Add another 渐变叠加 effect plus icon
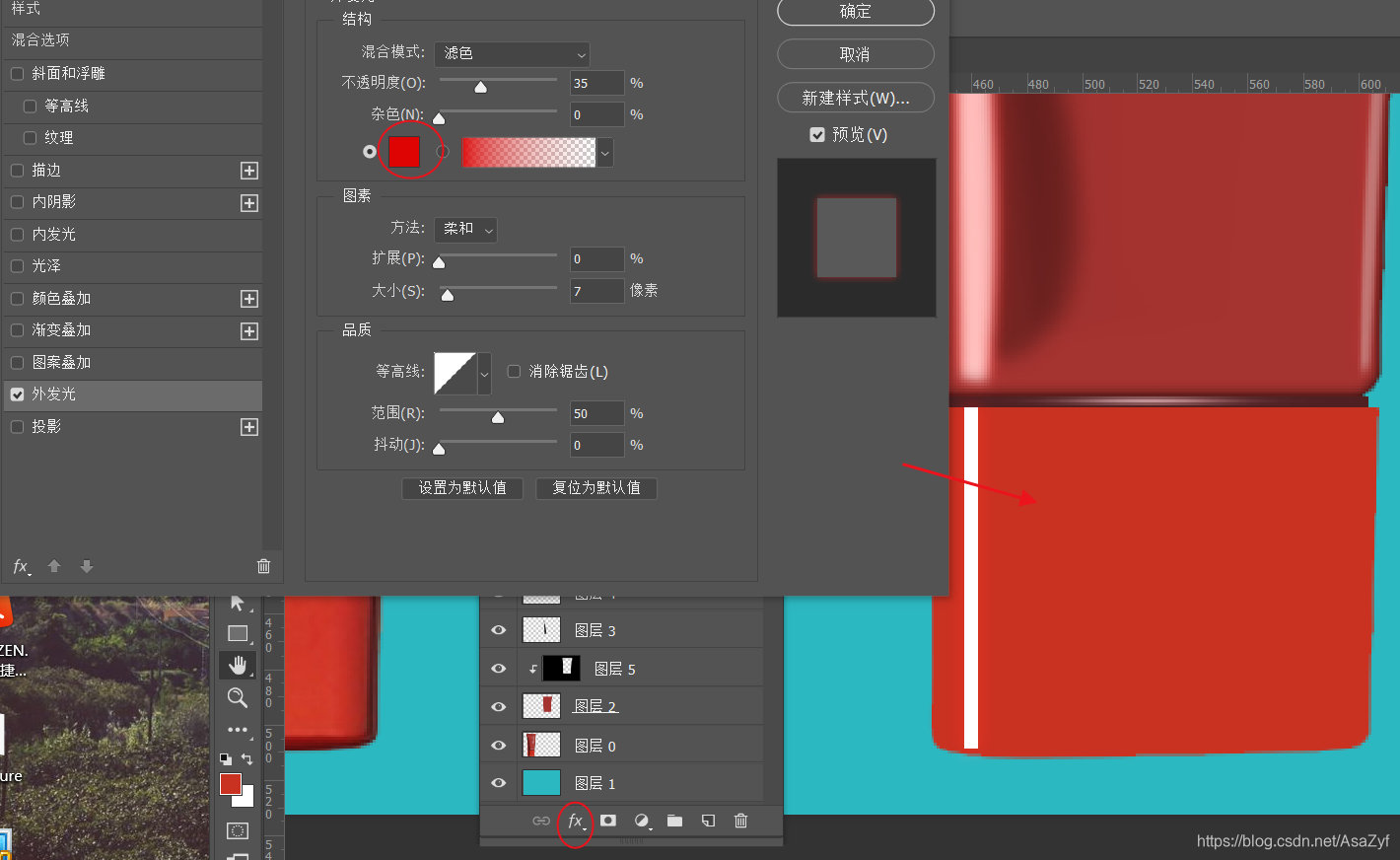The width and height of the screenshot is (1400, 860). point(249,331)
